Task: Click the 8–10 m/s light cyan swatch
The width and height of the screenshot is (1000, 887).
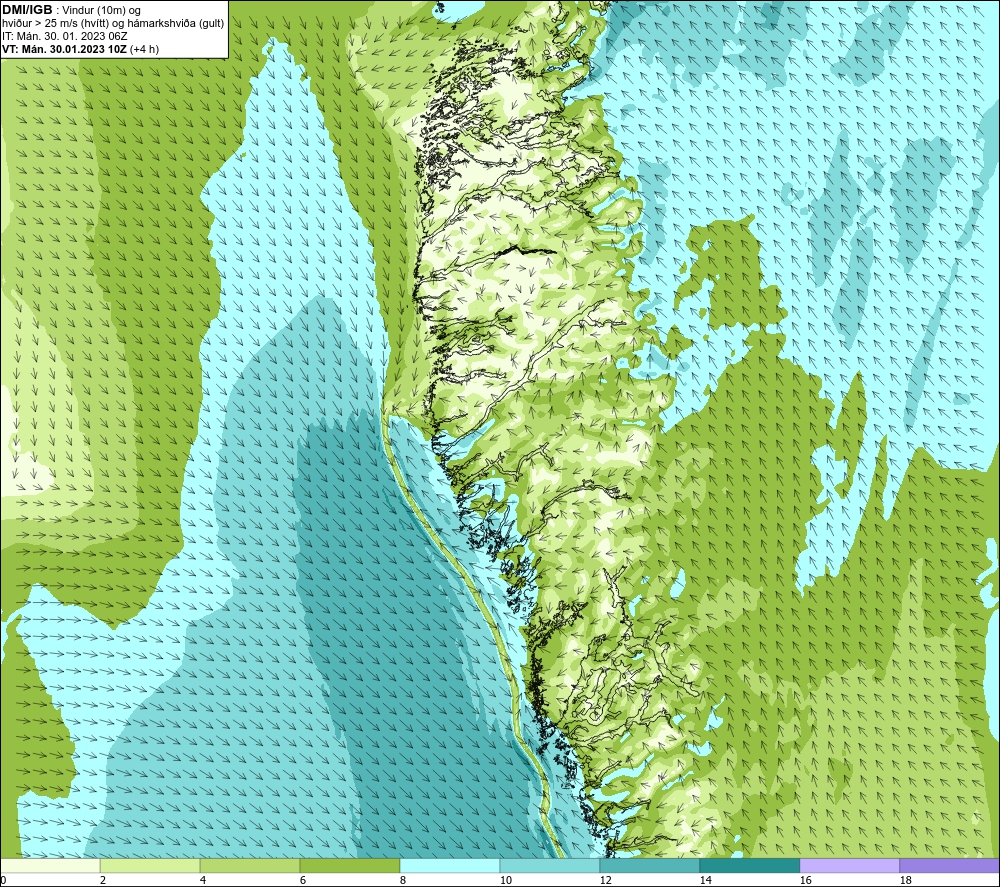Action: 450,865
